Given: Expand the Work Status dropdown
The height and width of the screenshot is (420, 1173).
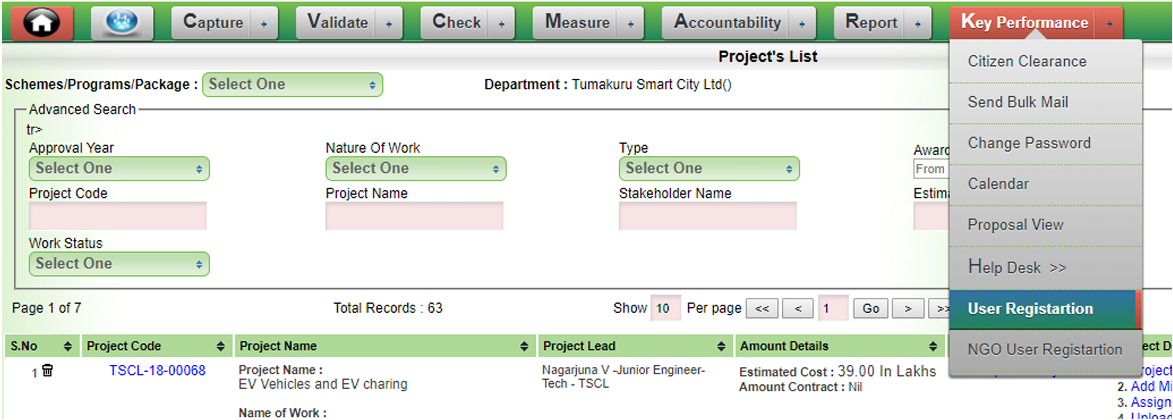Looking at the screenshot, I should pyautogui.click(x=119, y=264).
